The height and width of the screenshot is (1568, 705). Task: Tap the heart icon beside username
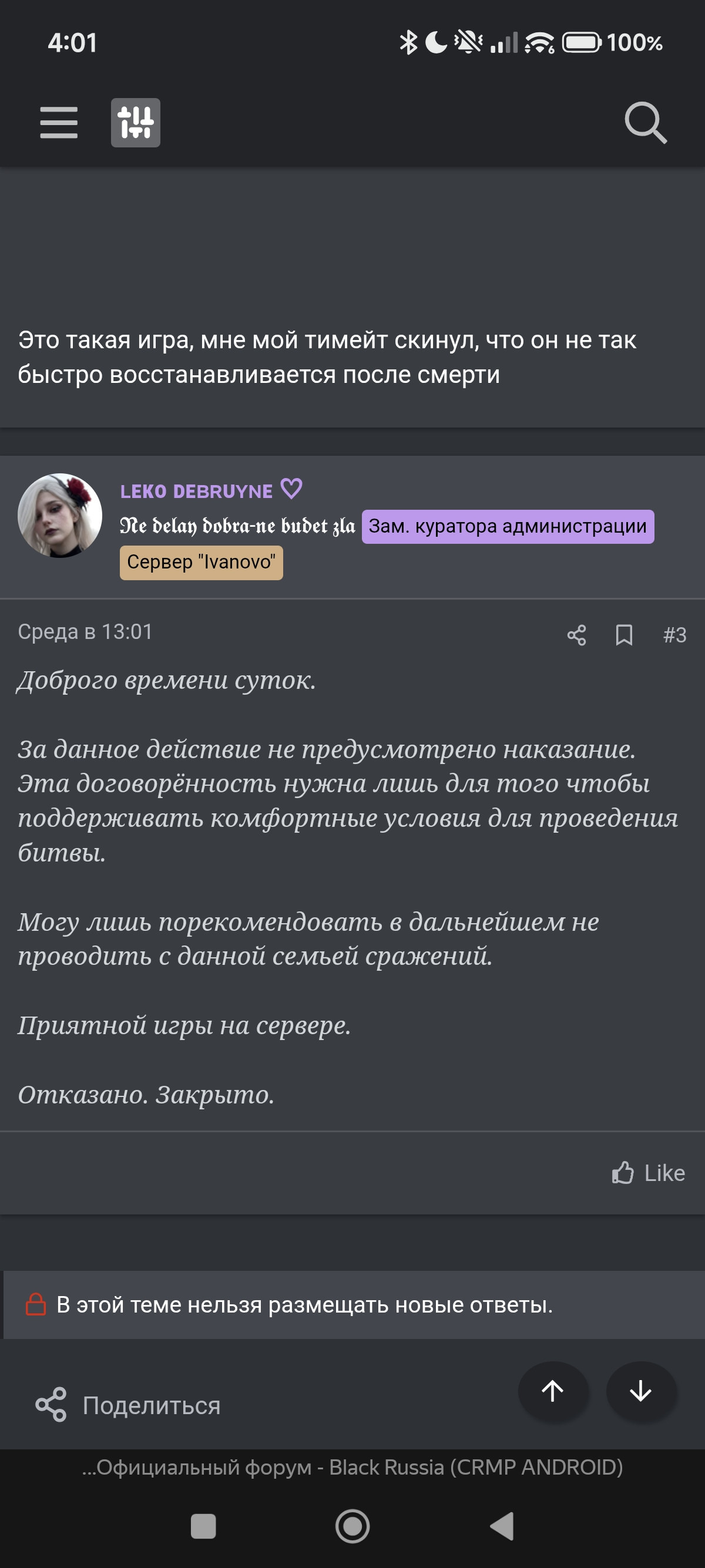(291, 488)
